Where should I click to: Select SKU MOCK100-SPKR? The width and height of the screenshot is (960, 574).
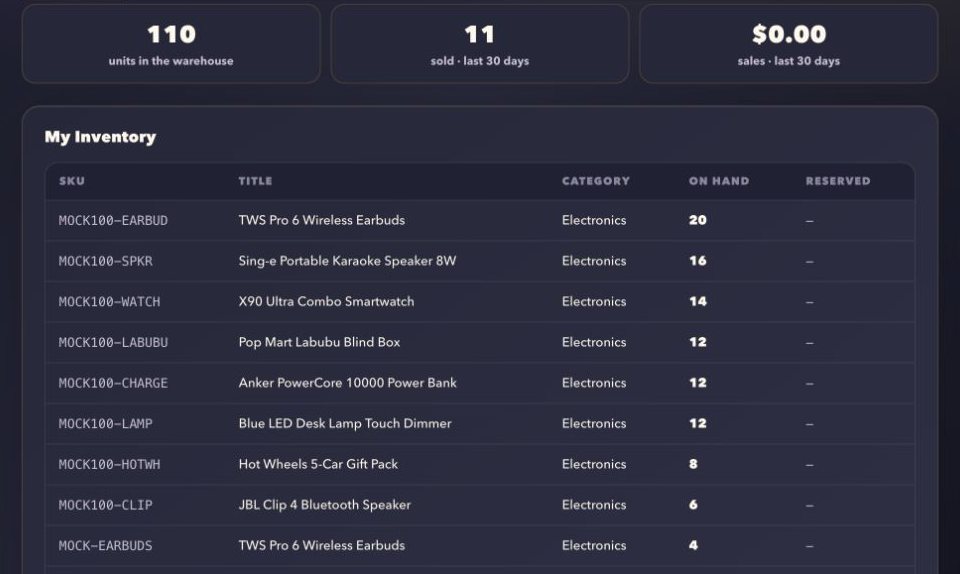[105, 261]
